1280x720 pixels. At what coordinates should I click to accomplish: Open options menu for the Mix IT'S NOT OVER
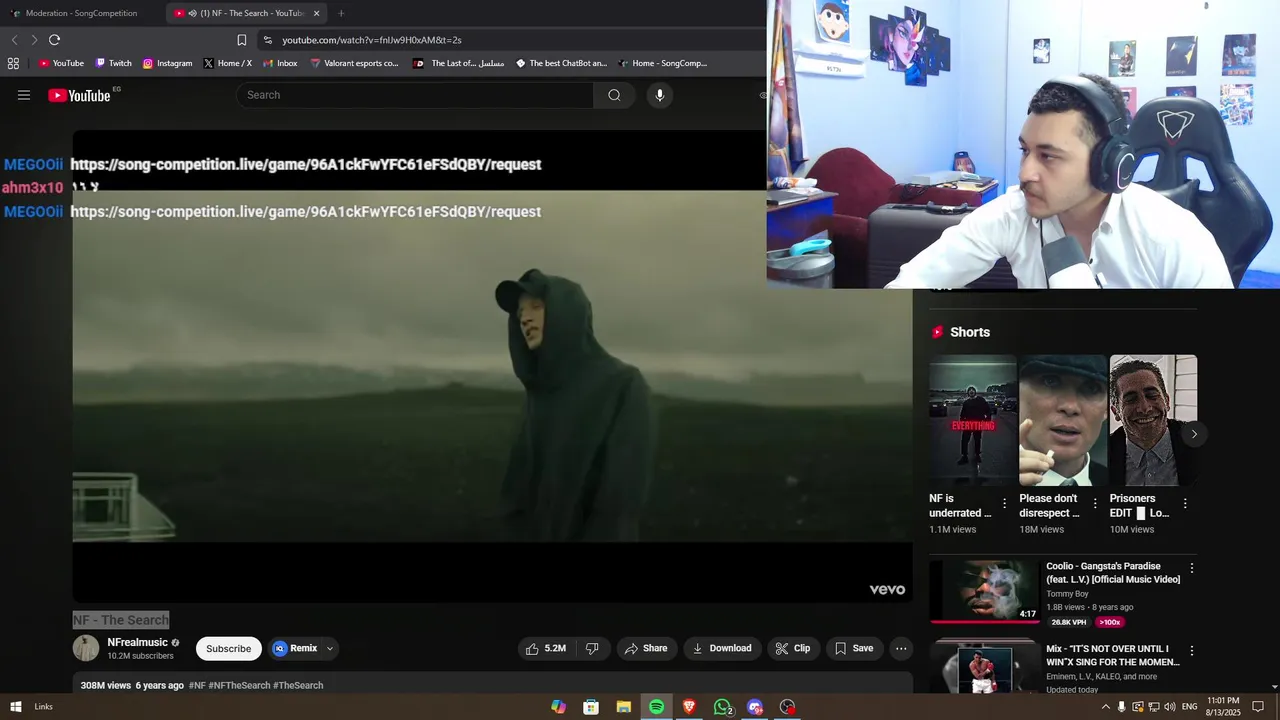[x=1191, y=650]
